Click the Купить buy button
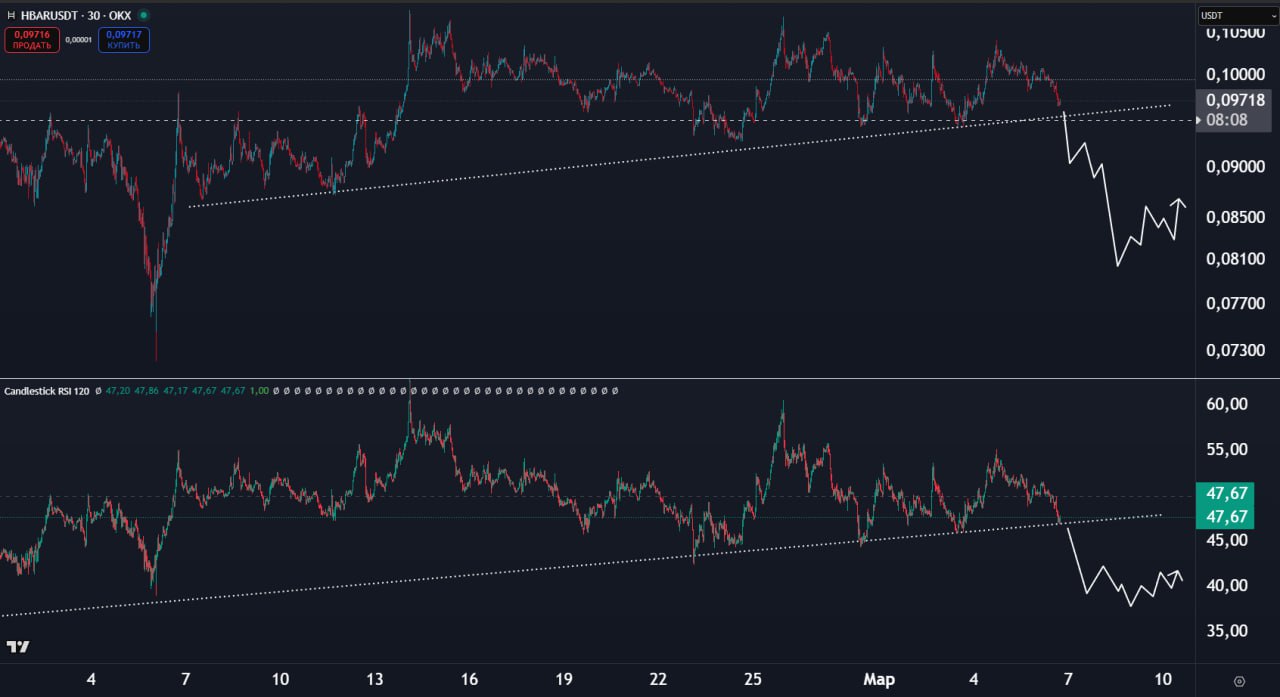 [124, 40]
